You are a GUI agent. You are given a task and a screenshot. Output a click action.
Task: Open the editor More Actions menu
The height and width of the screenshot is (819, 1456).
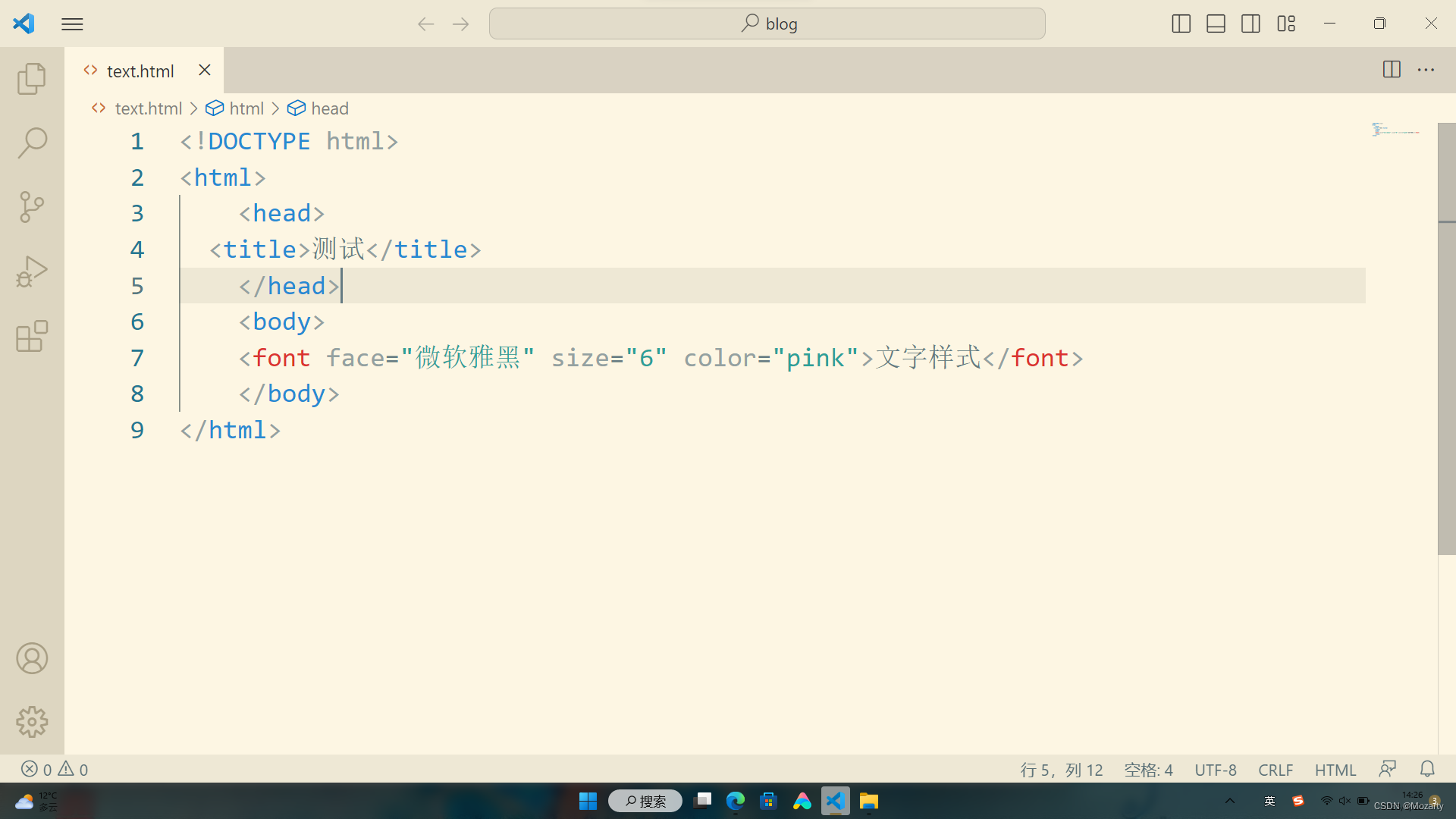[1426, 70]
